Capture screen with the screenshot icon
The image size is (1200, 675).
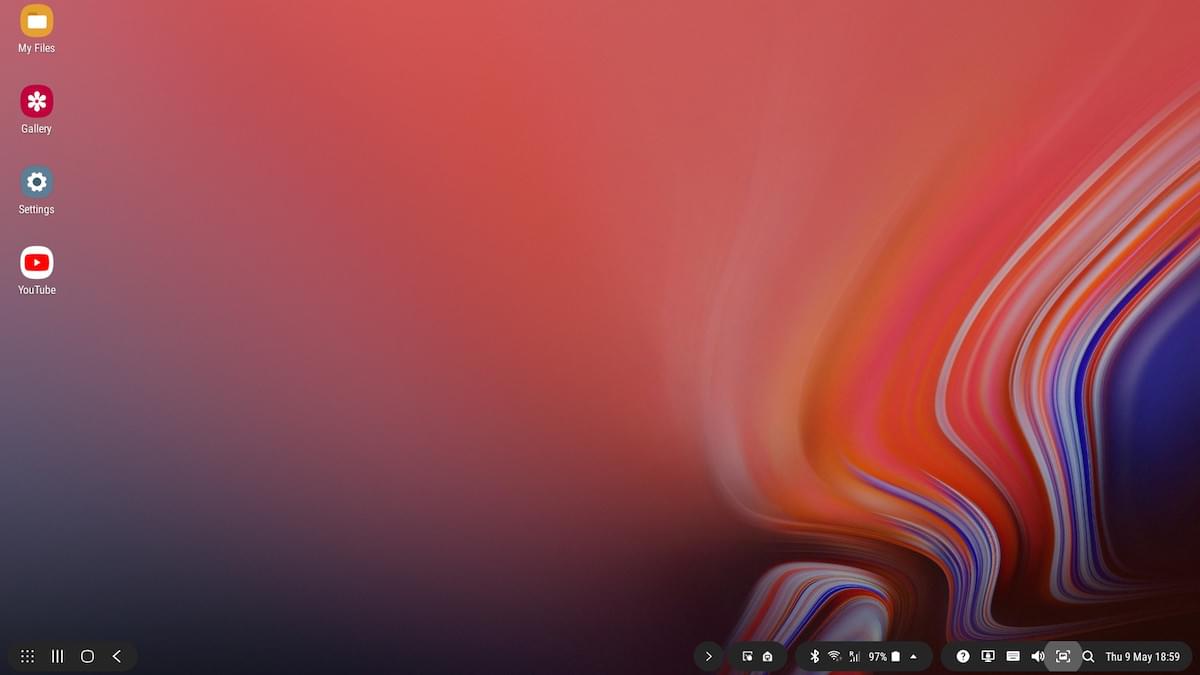pos(1063,656)
